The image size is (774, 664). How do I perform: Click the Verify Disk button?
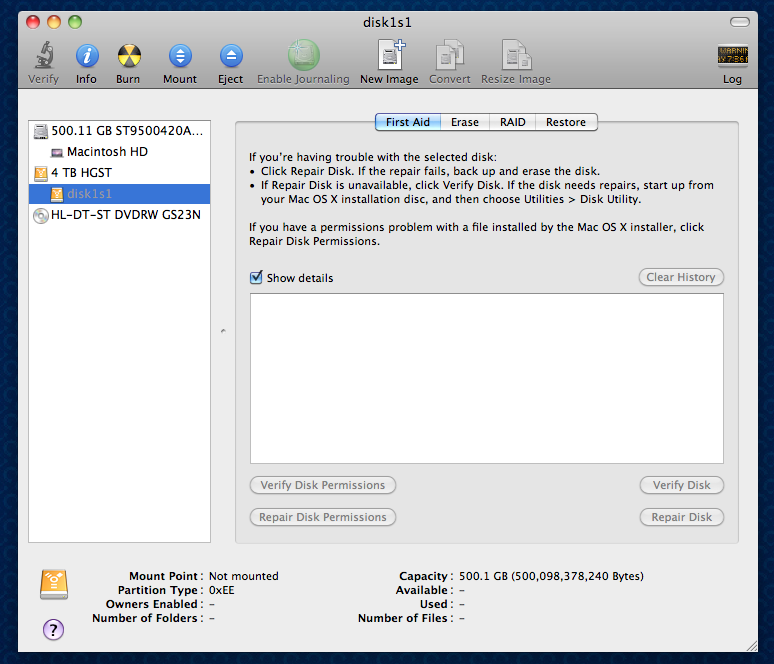click(x=682, y=485)
